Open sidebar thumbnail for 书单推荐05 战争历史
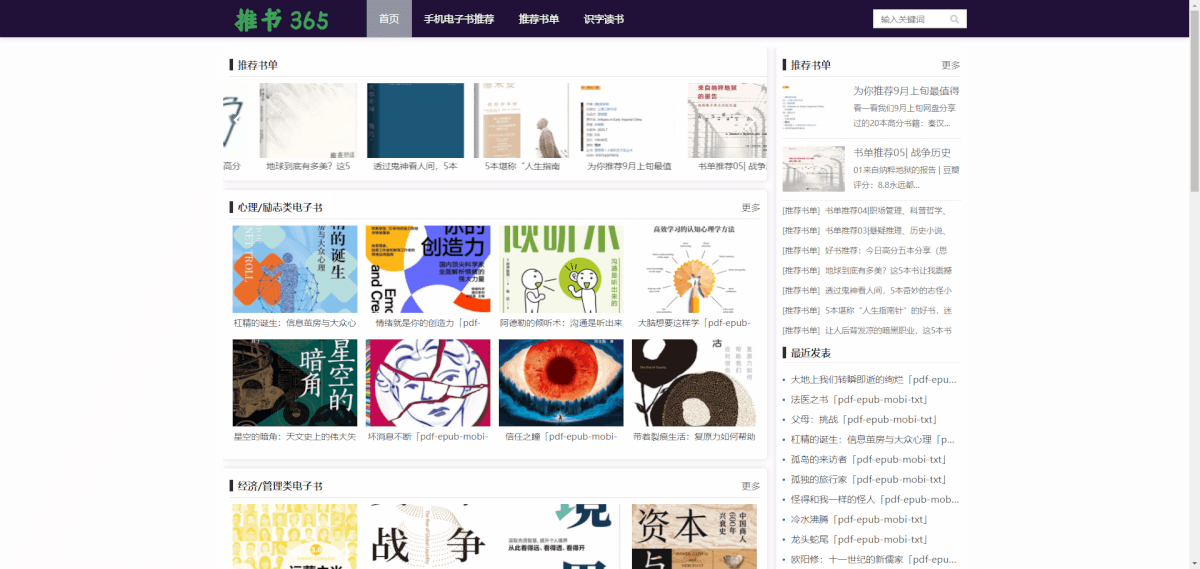 coord(813,168)
